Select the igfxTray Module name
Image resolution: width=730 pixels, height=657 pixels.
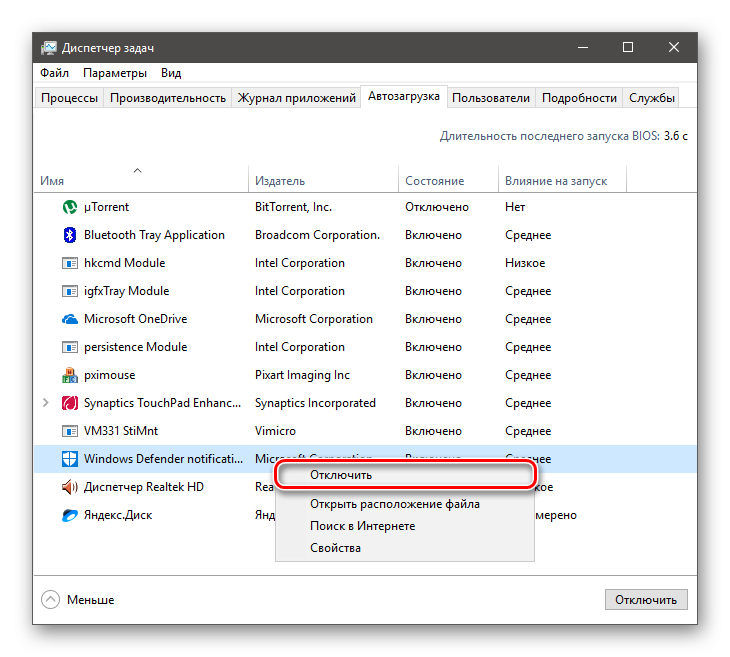[x=126, y=291]
